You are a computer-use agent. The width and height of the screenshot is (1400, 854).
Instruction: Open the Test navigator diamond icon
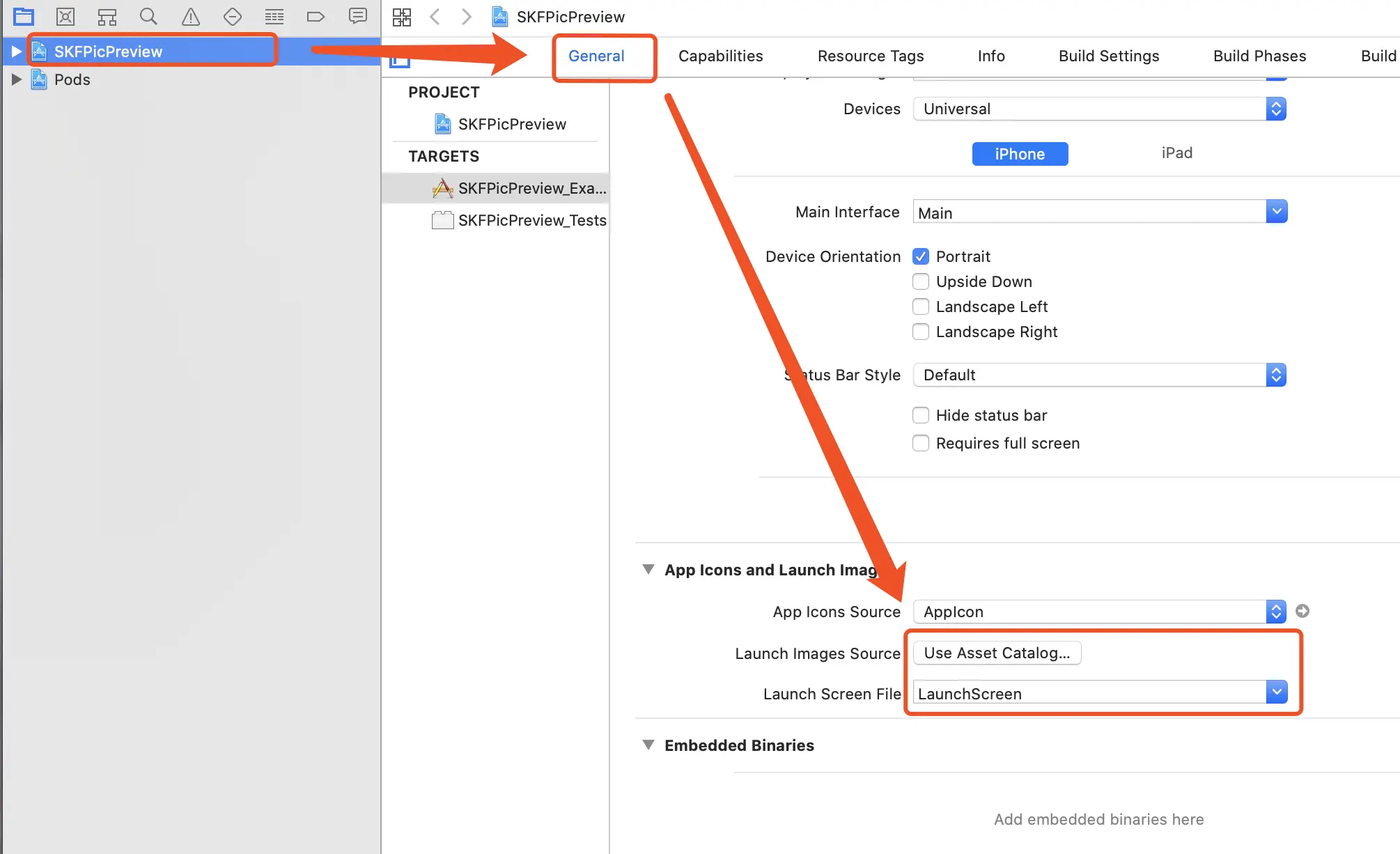(233, 16)
